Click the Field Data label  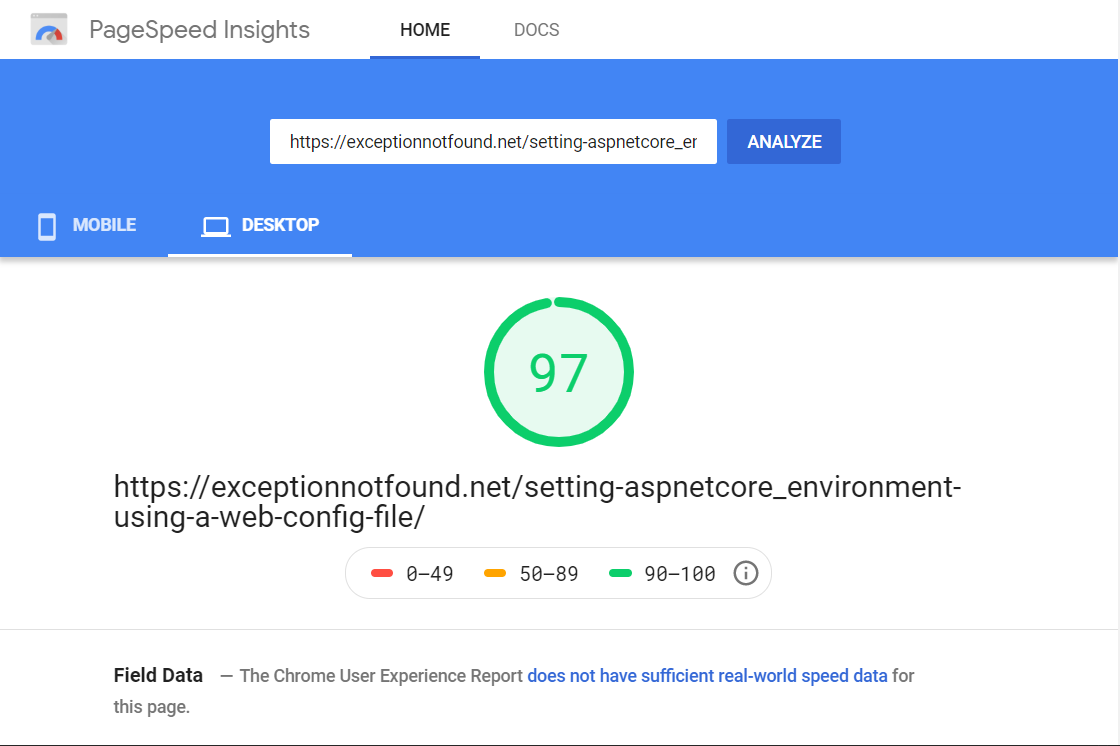point(158,675)
